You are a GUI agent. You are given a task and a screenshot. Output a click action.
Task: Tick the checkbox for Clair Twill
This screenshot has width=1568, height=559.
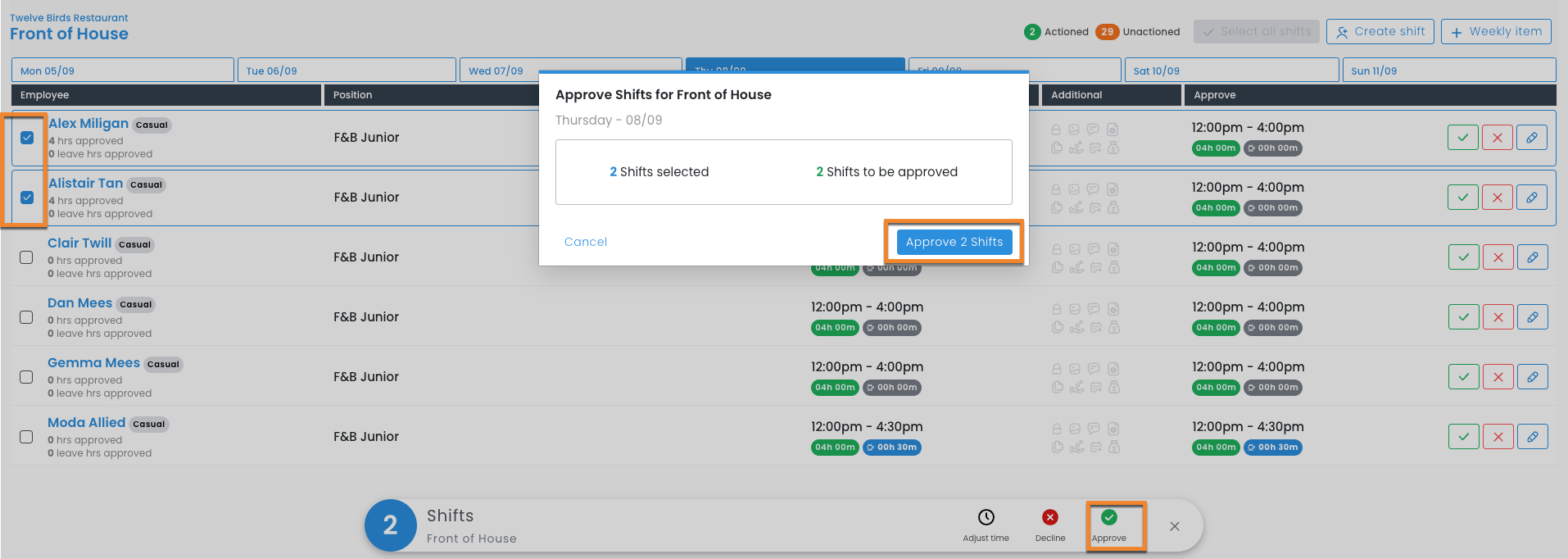coord(26,257)
